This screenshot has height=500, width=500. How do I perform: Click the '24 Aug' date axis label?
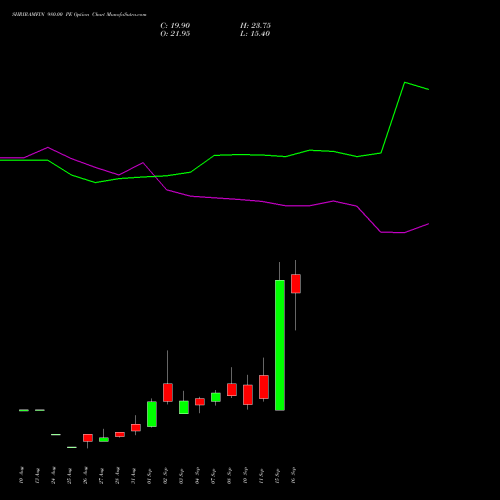[54, 475]
